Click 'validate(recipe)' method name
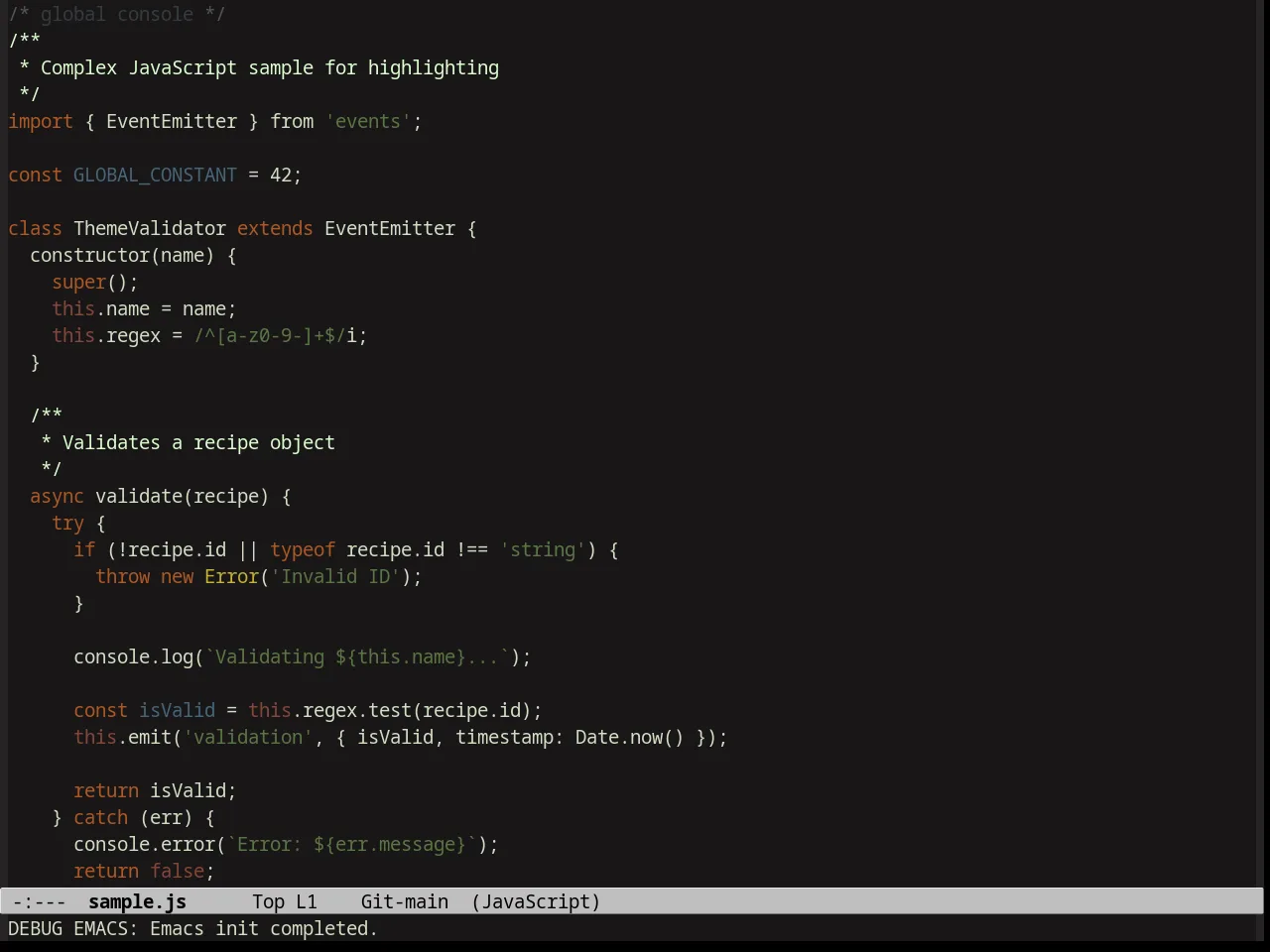Screen dimensions: 1270x952 tap(183, 496)
